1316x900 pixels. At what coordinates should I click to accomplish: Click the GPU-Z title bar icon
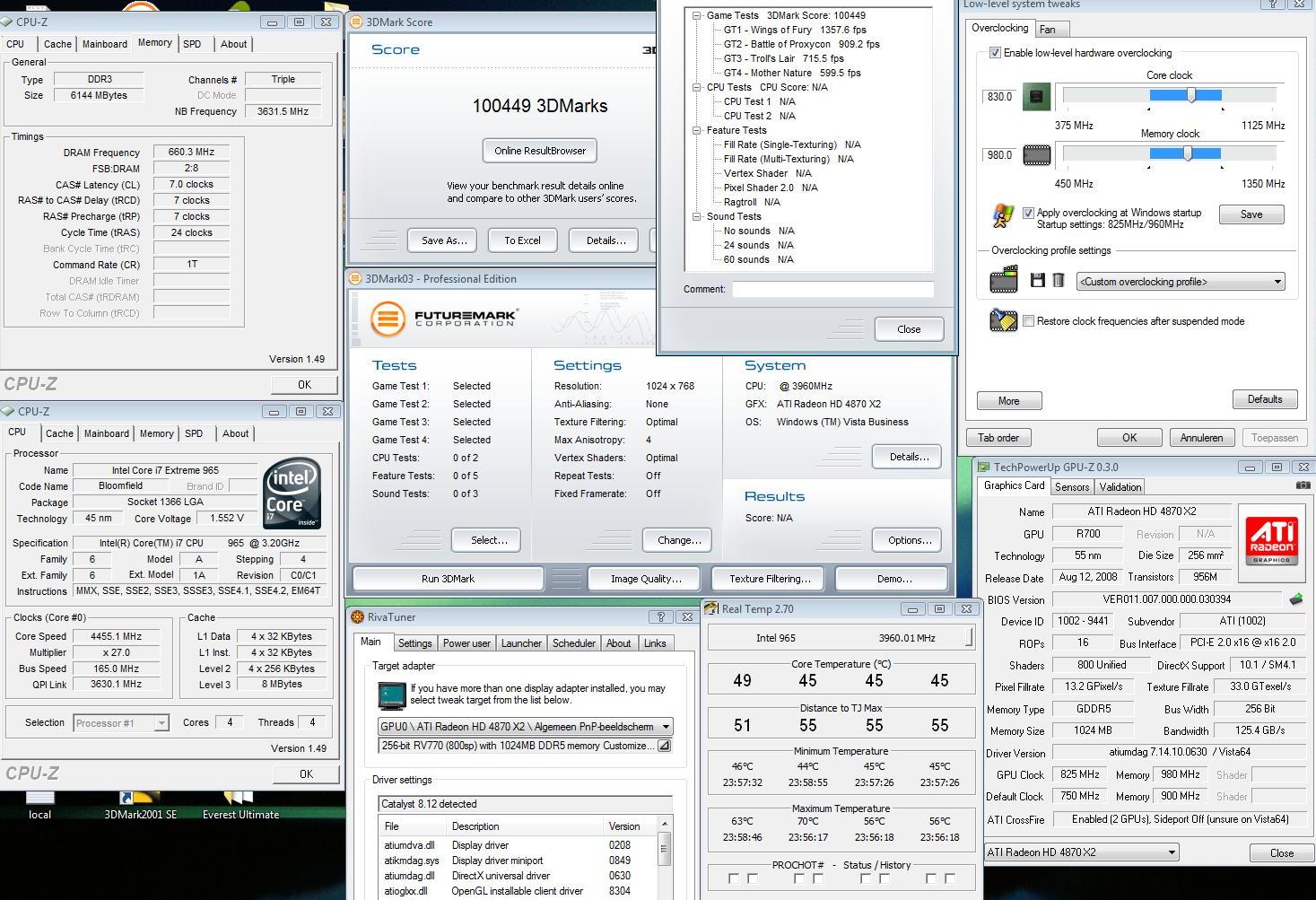[x=984, y=467]
